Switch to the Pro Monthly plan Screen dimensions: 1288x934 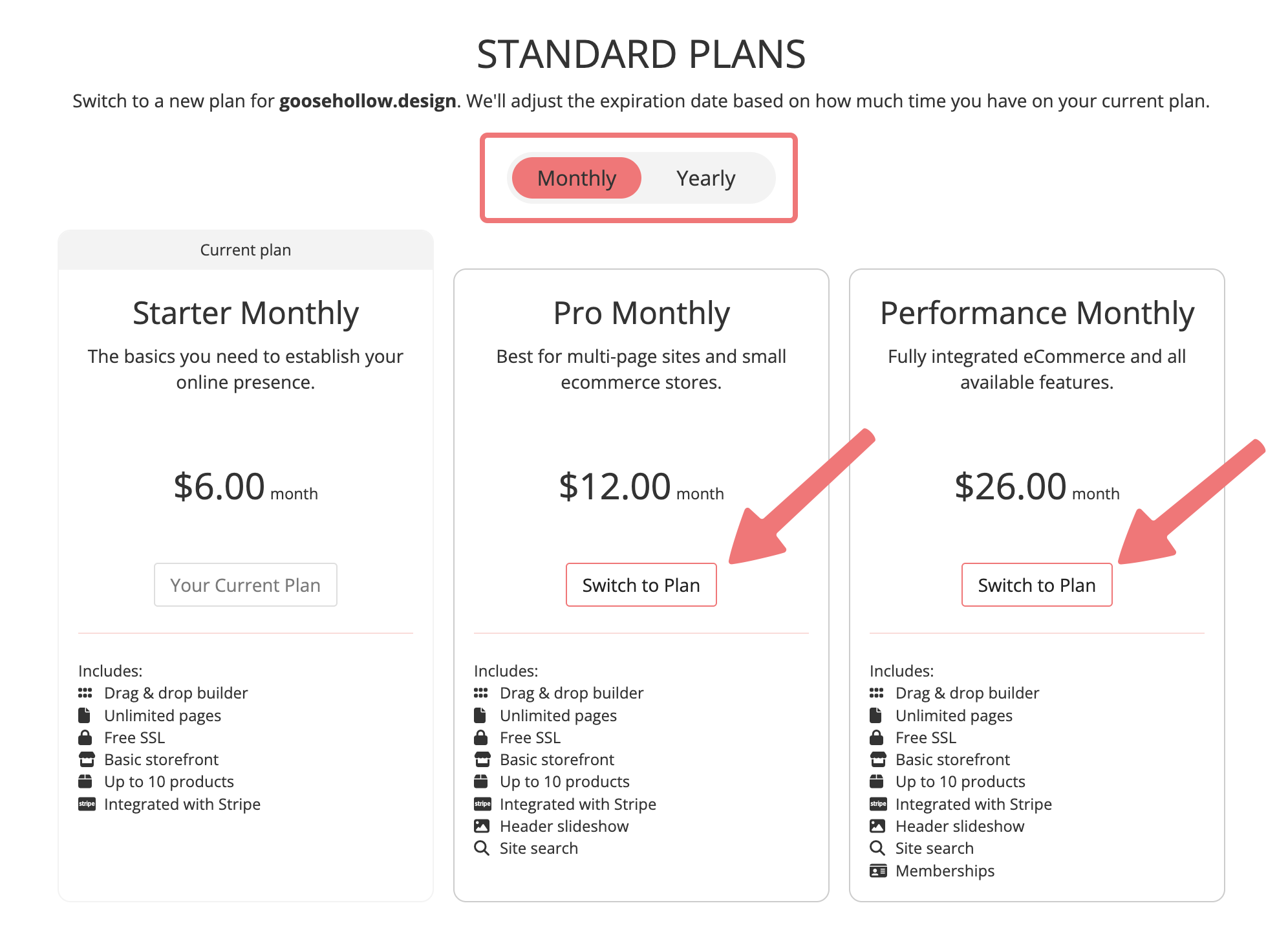click(641, 585)
